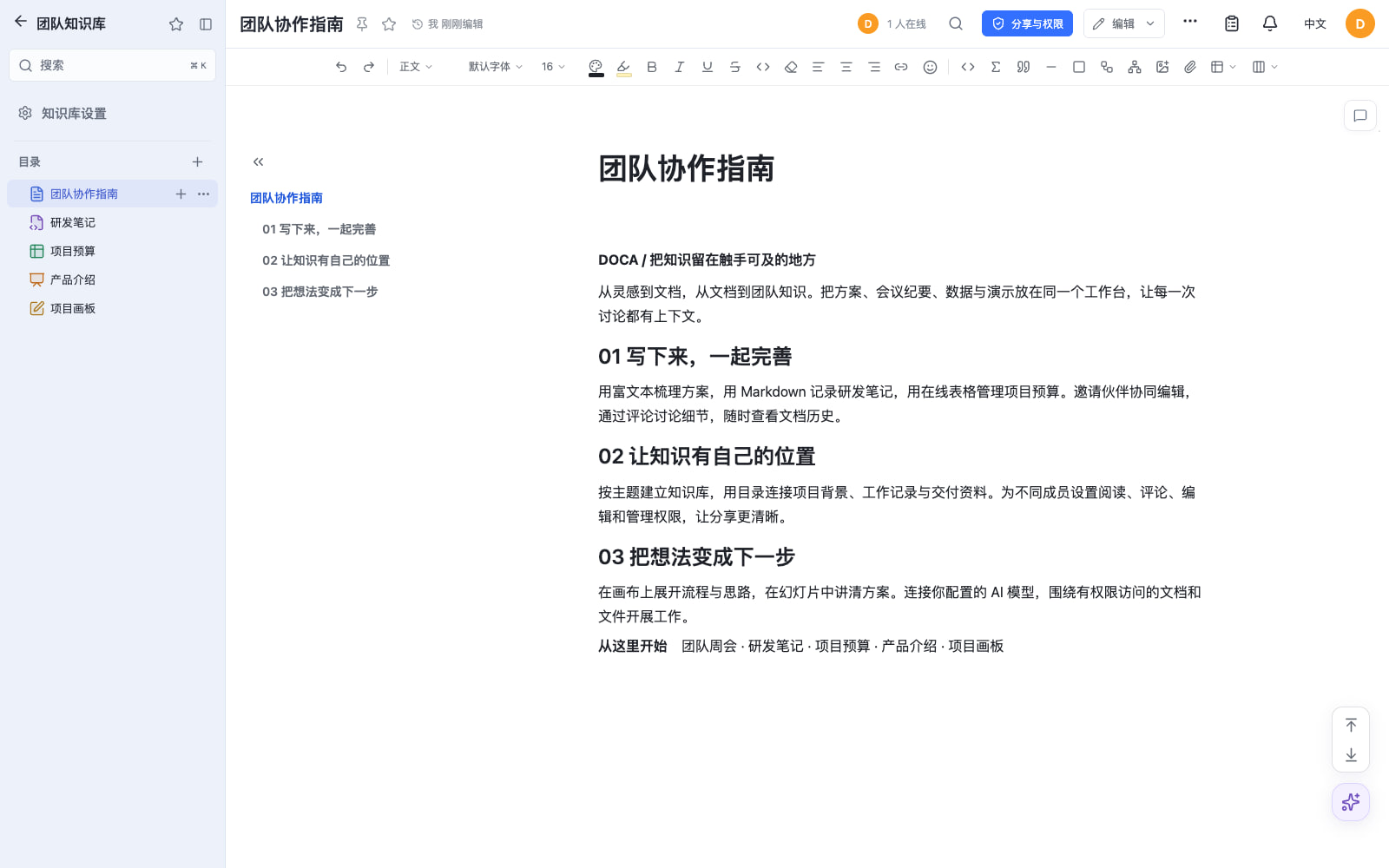Screen dimensions: 1389x868
Task: Open the insert table dropdown
Action: tap(1223, 67)
